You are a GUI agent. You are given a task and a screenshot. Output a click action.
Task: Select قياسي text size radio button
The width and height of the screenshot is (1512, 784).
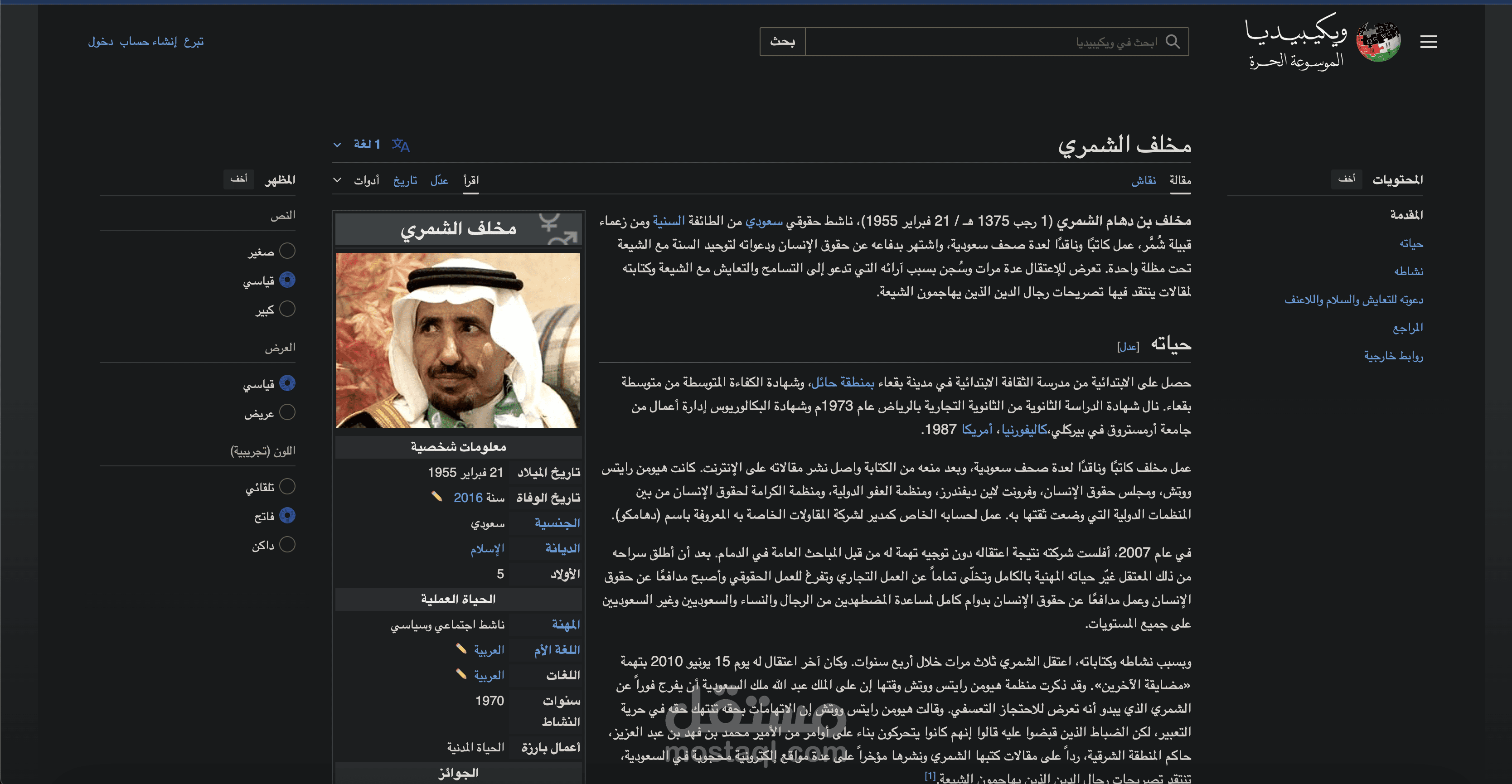[287, 280]
